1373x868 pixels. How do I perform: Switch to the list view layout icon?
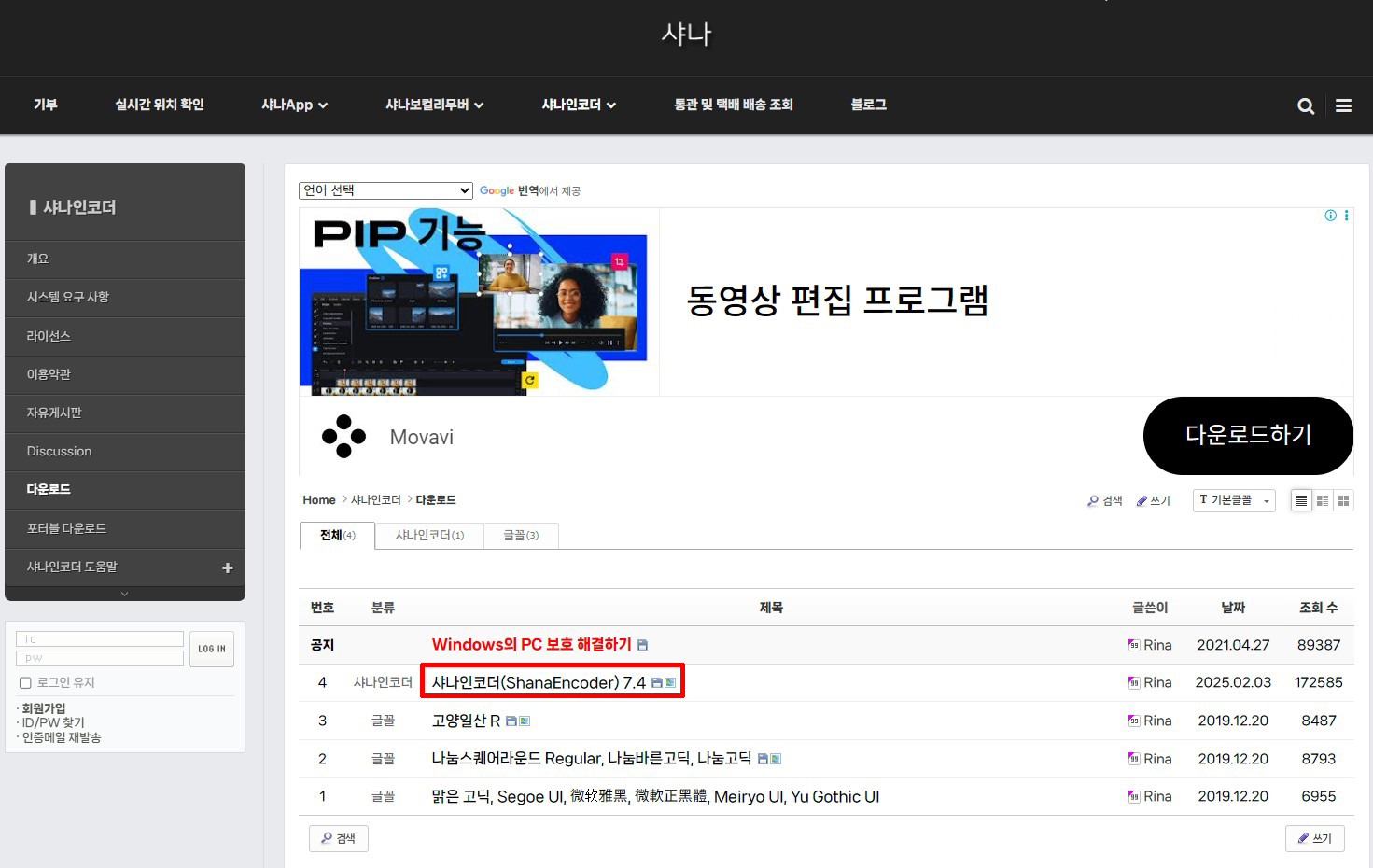1301,501
